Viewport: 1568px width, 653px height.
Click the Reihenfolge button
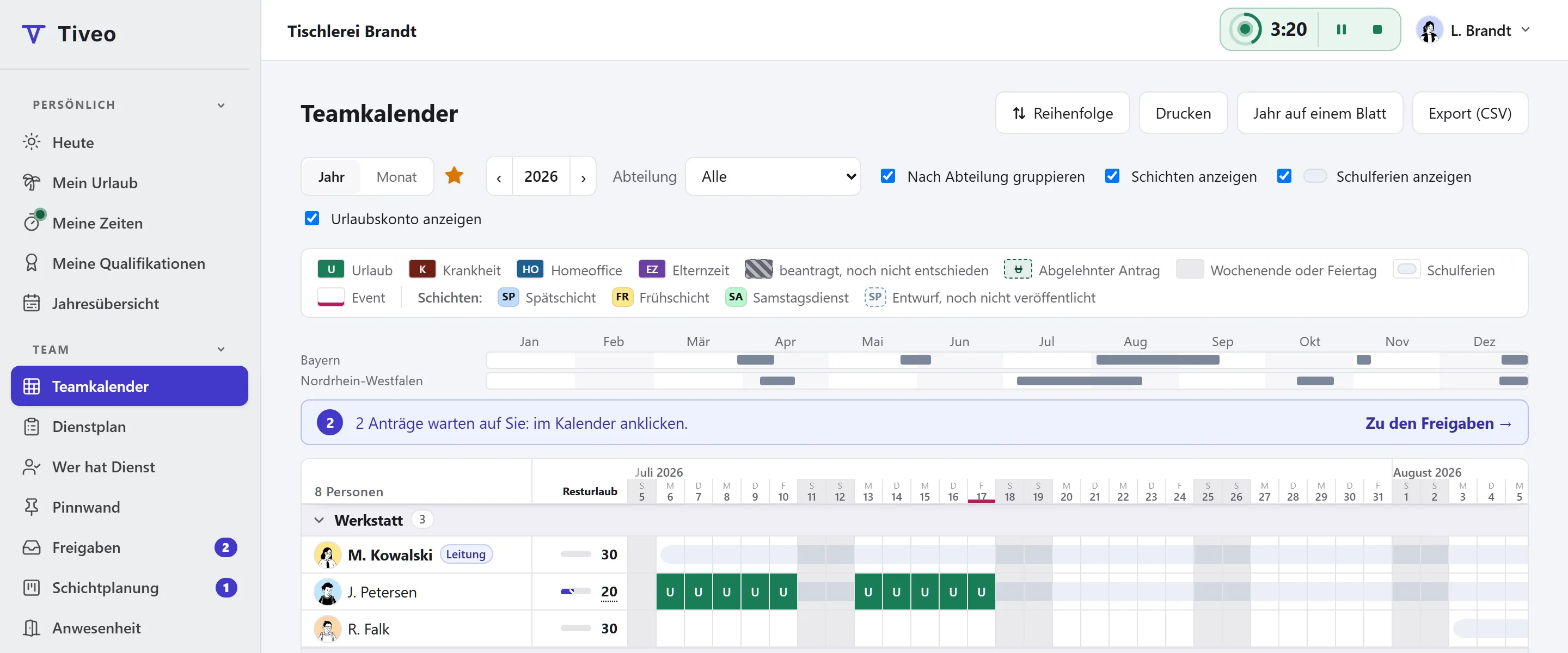[x=1062, y=113]
